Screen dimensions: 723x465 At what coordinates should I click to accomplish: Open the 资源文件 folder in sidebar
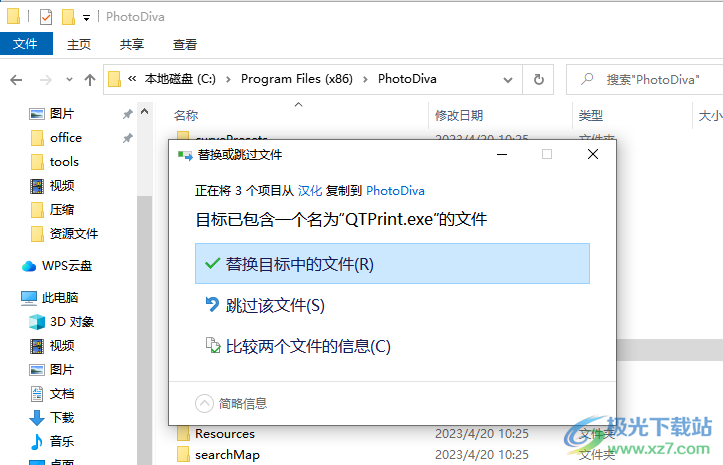pyautogui.click(x=74, y=233)
